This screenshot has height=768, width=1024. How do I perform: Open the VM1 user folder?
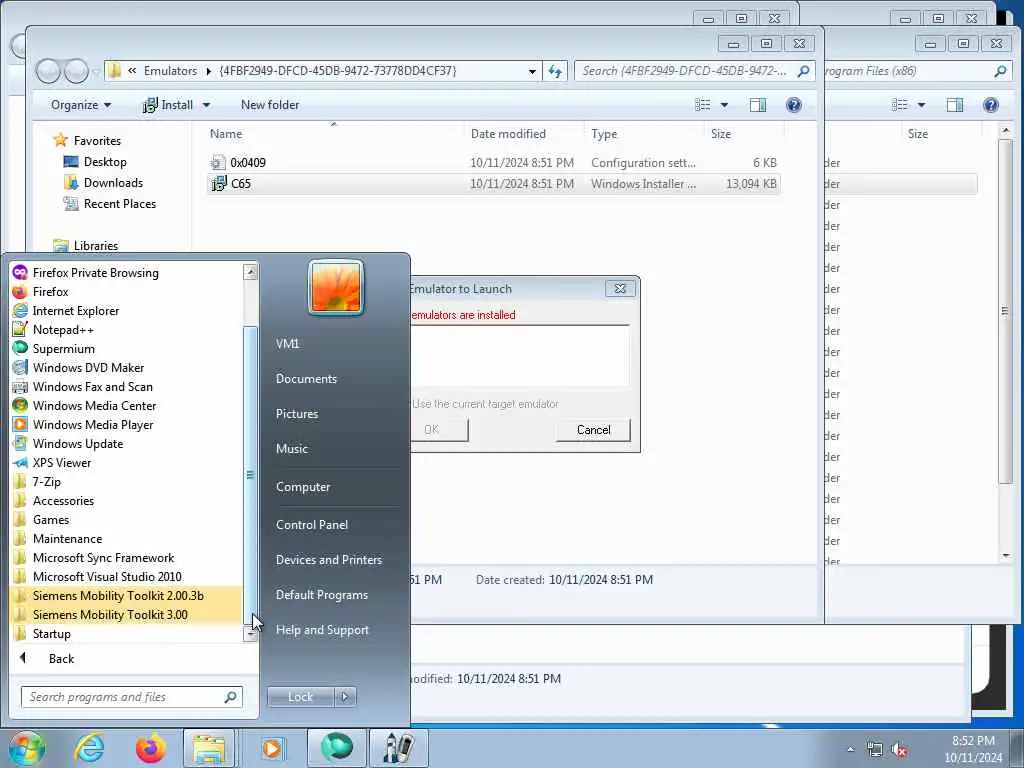point(287,344)
